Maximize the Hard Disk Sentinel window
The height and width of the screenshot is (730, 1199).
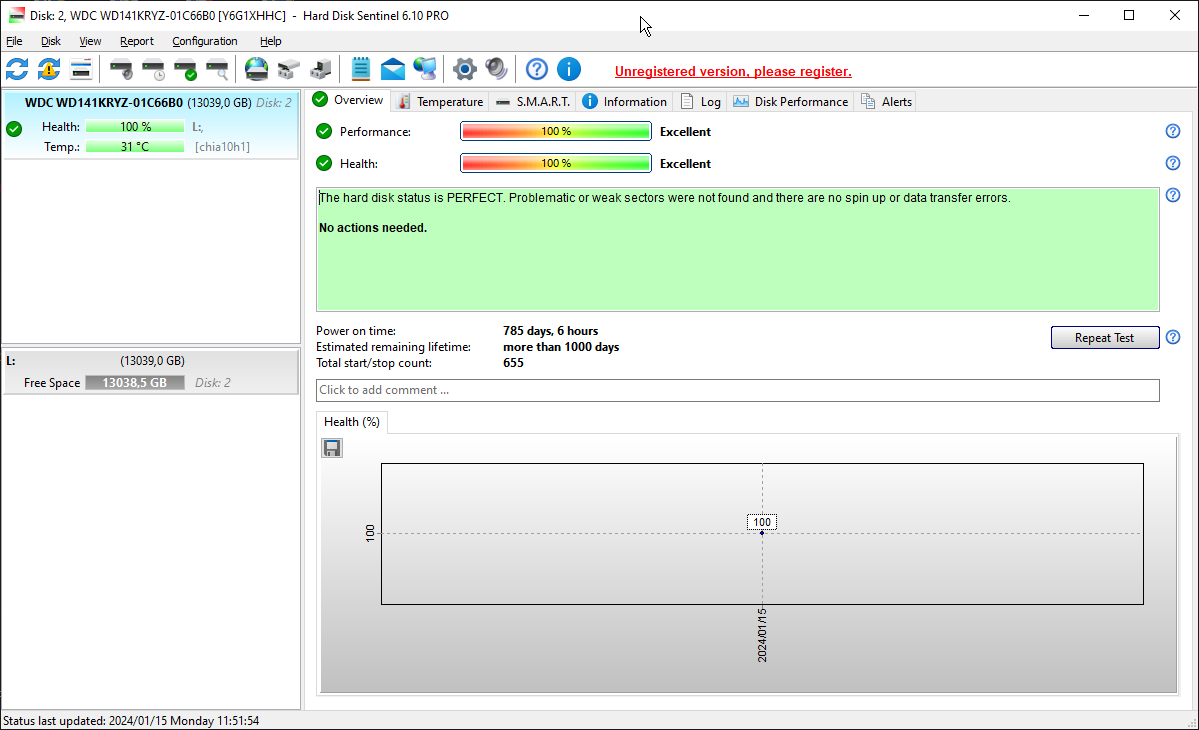tap(1129, 15)
